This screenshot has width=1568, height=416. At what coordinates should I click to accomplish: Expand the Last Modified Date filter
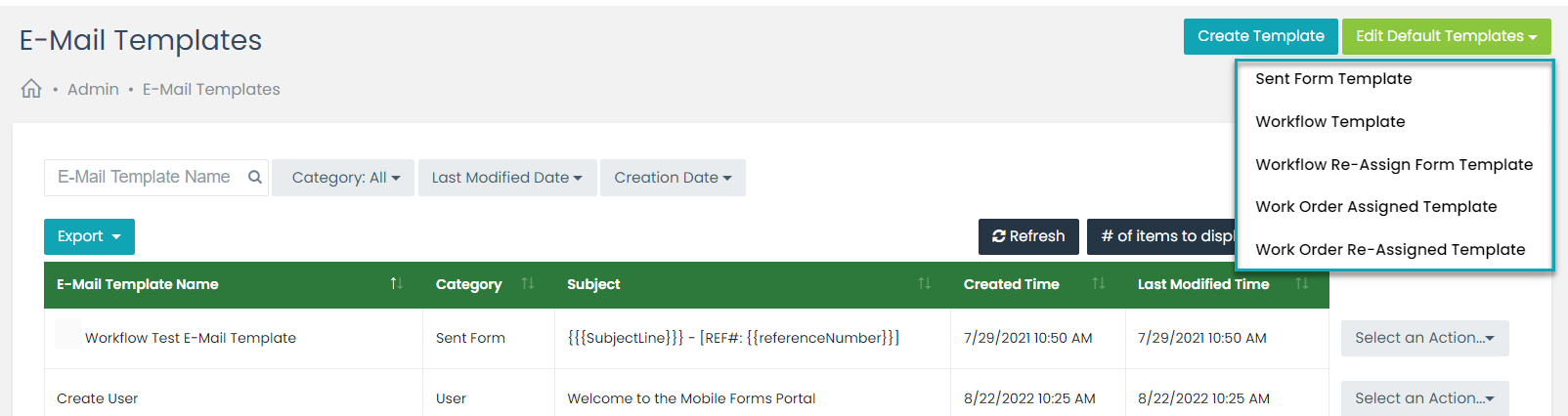click(507, 178)
